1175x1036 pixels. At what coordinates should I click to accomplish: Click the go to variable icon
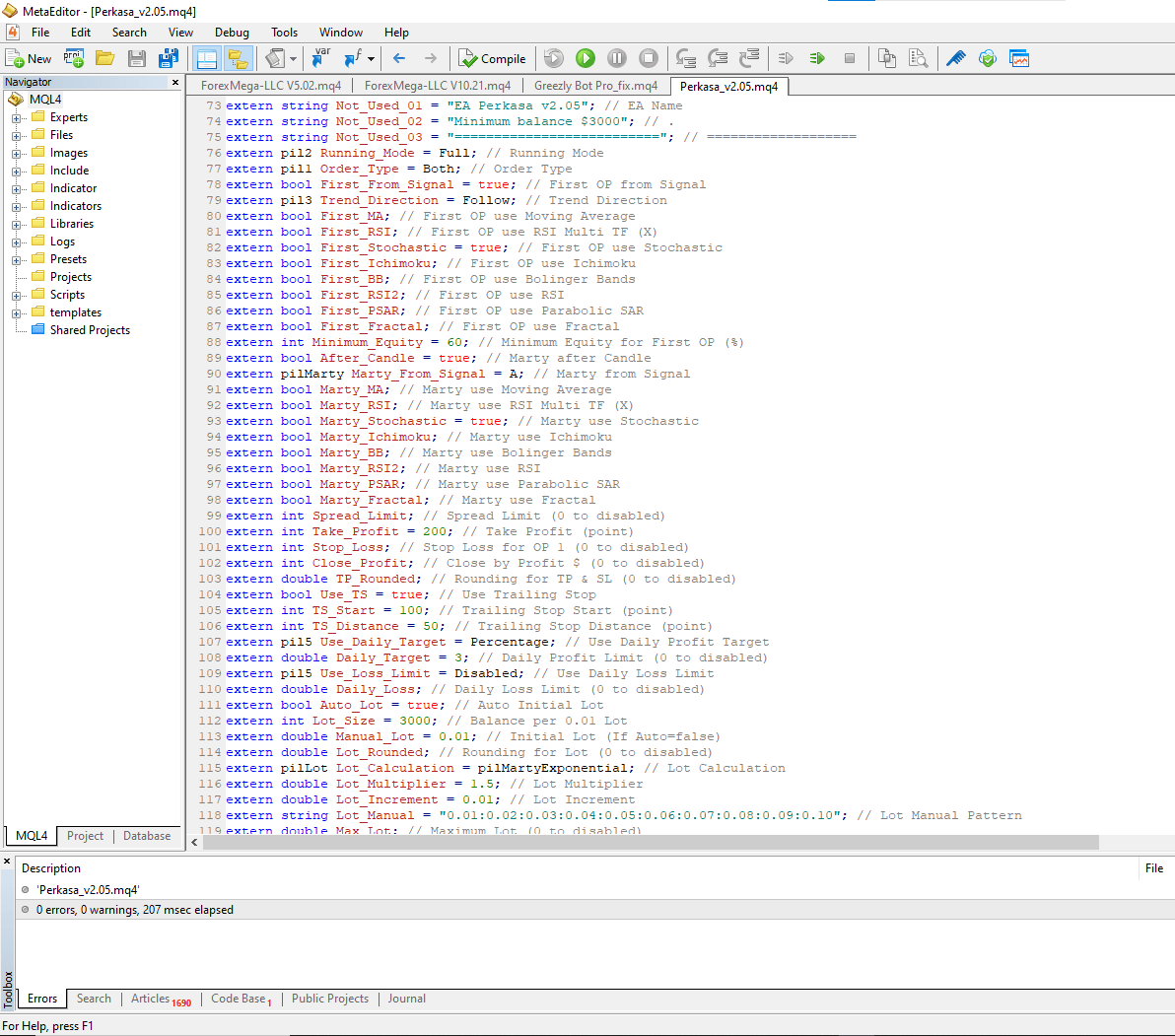[x=320, y=58]
